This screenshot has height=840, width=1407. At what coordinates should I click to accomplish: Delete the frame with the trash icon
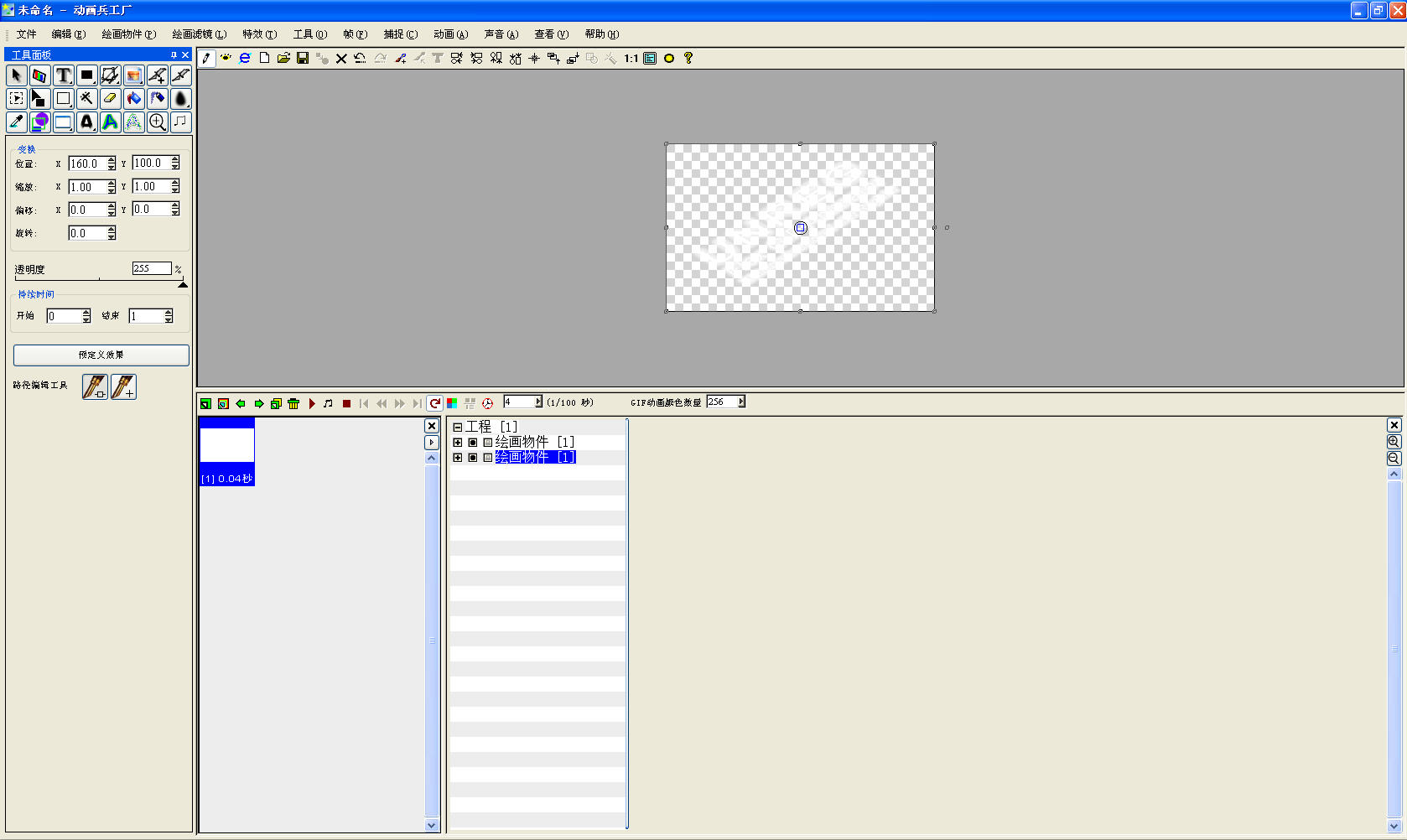click(x=293, y=403)
